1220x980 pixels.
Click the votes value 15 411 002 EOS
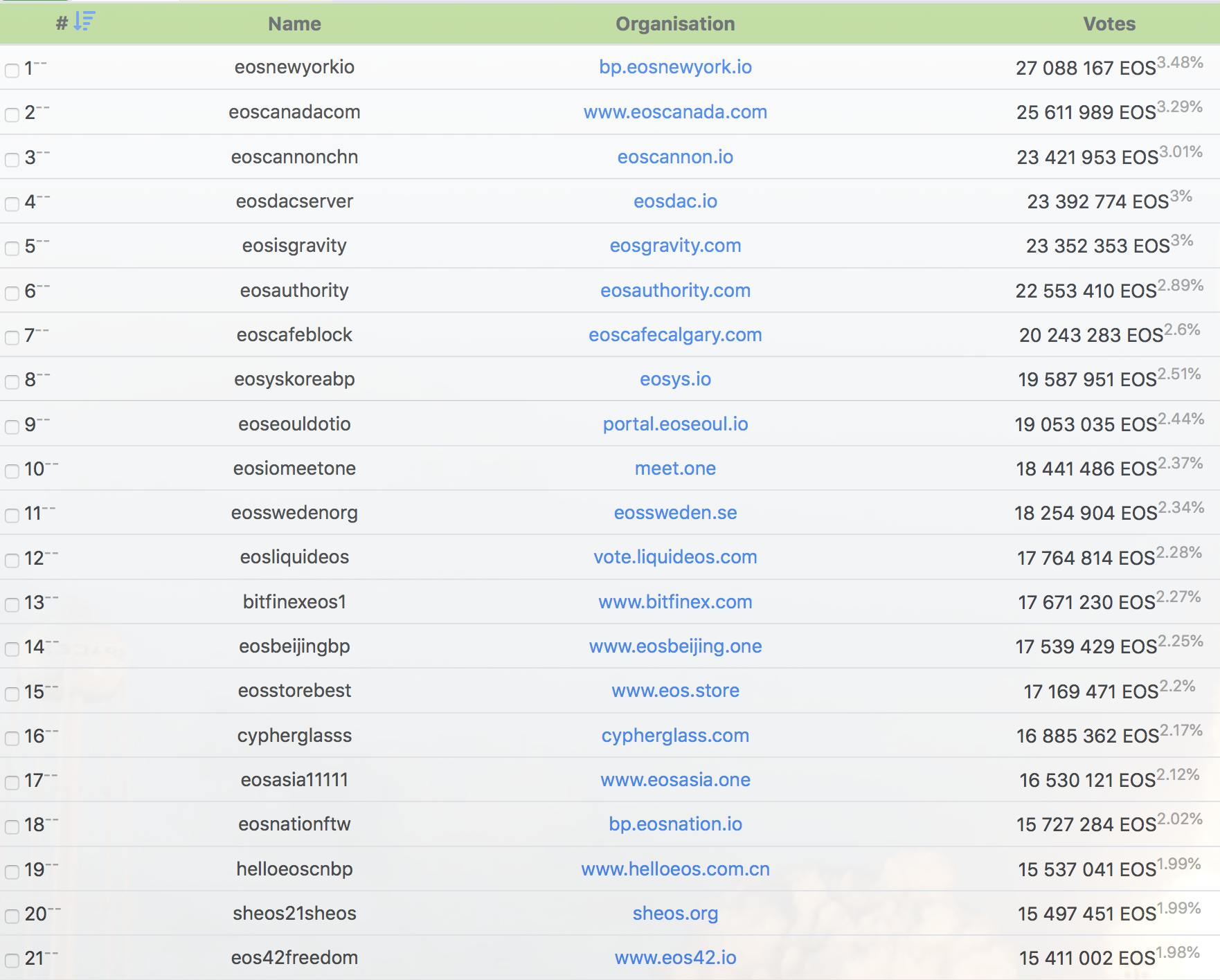[1087, 959]
